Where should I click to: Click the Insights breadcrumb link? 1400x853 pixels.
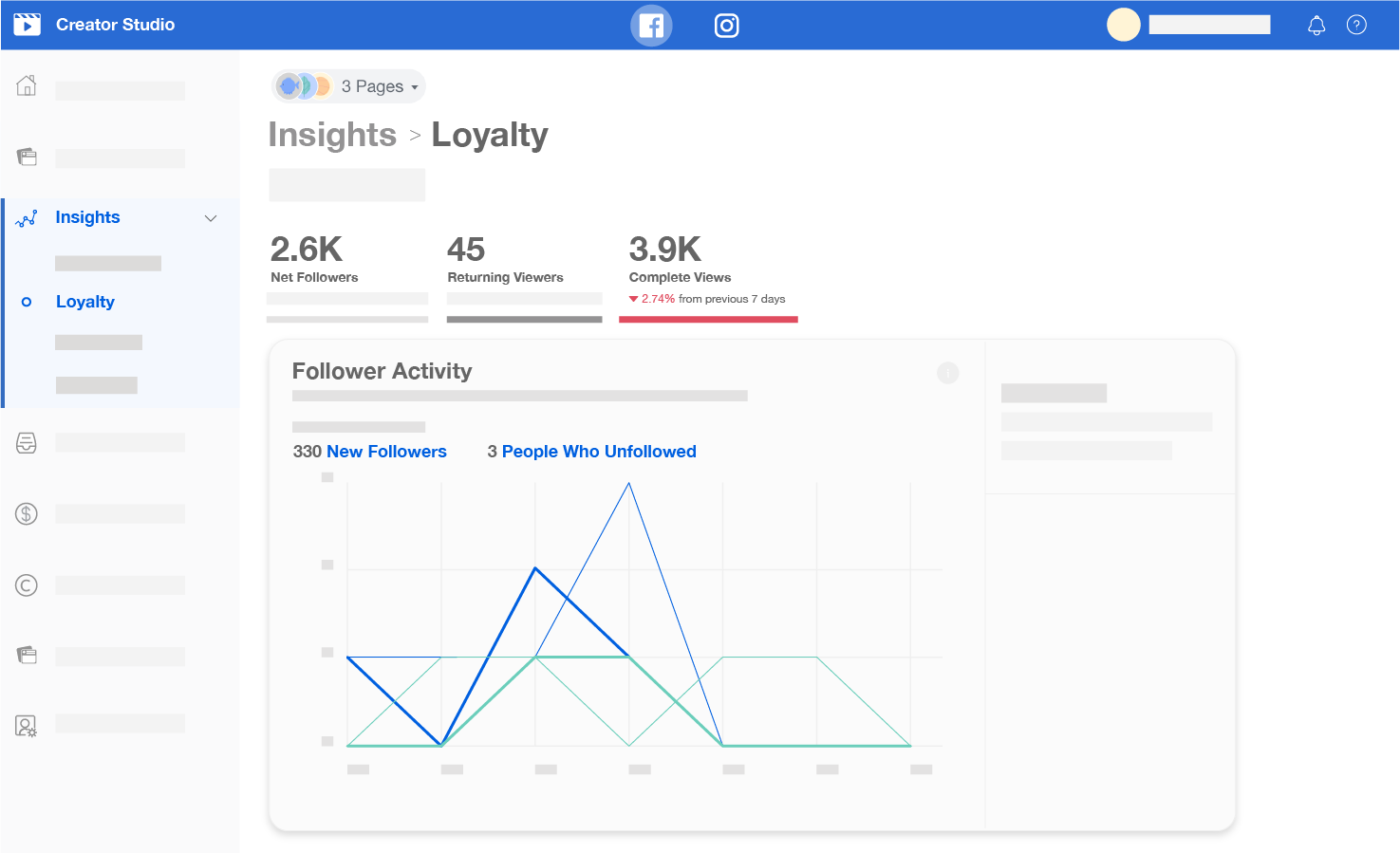[332, 135]
